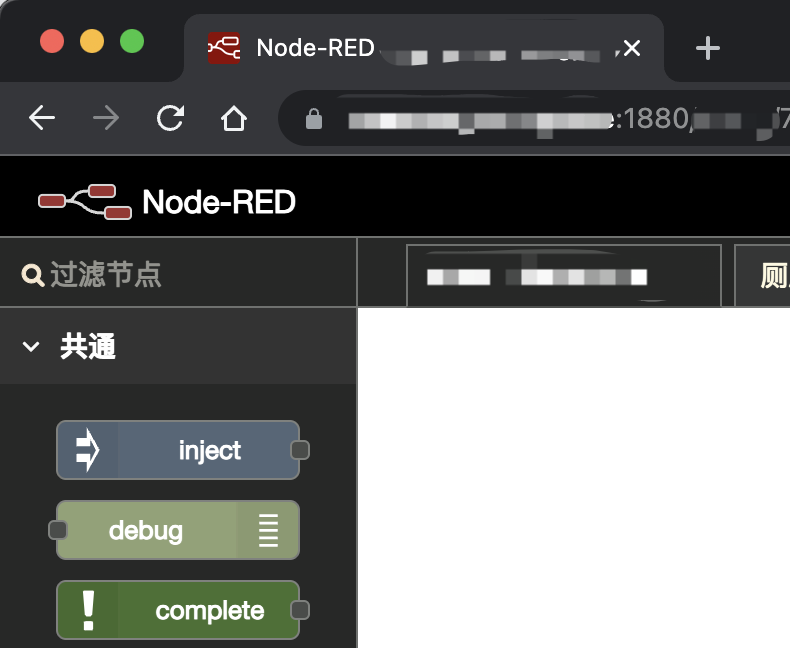Reload the current browser page

170,119
